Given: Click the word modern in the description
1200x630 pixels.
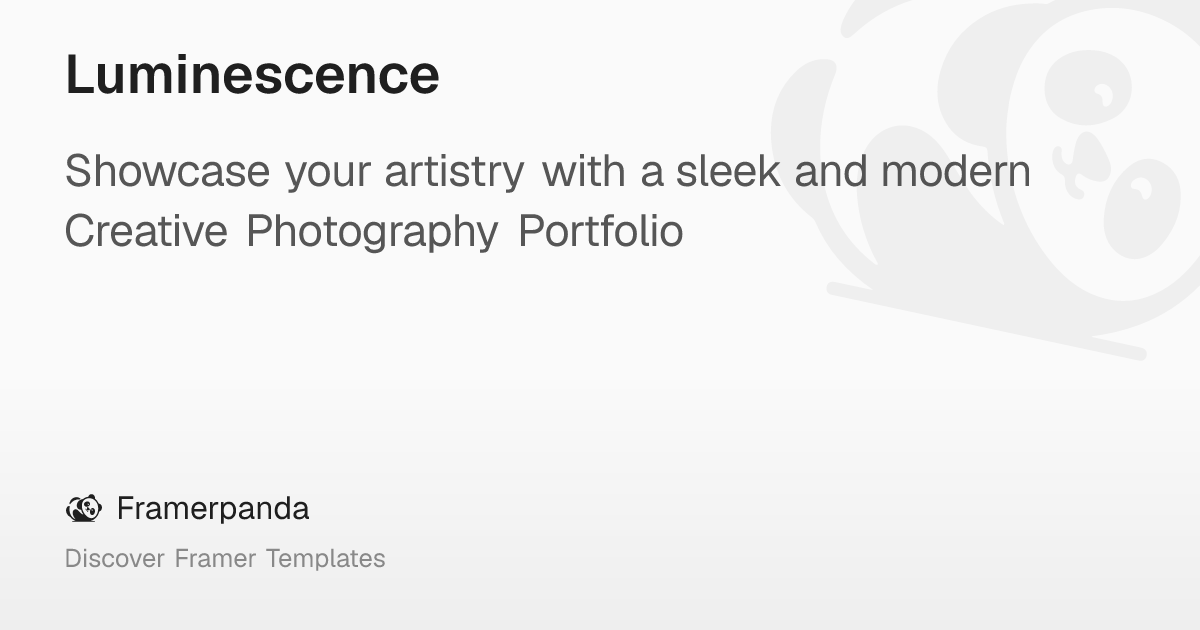Looking at the screenshot, I should [955, 171].
